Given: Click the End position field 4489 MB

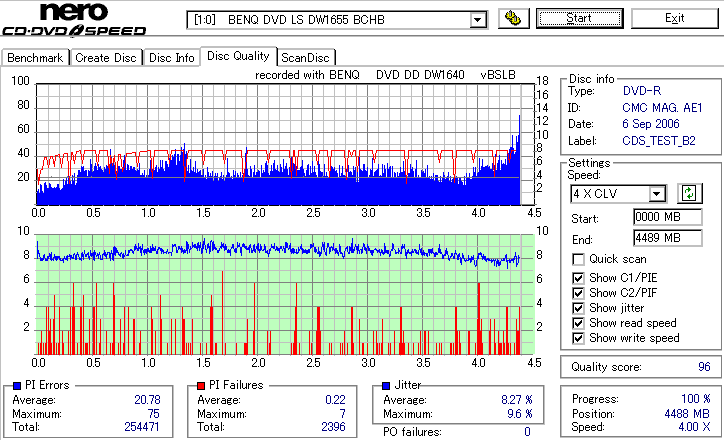Looking at the screenshot, I should click(668, 238).
